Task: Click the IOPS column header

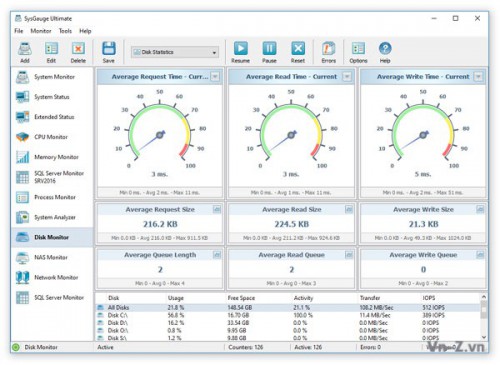Action: [429, 298]
